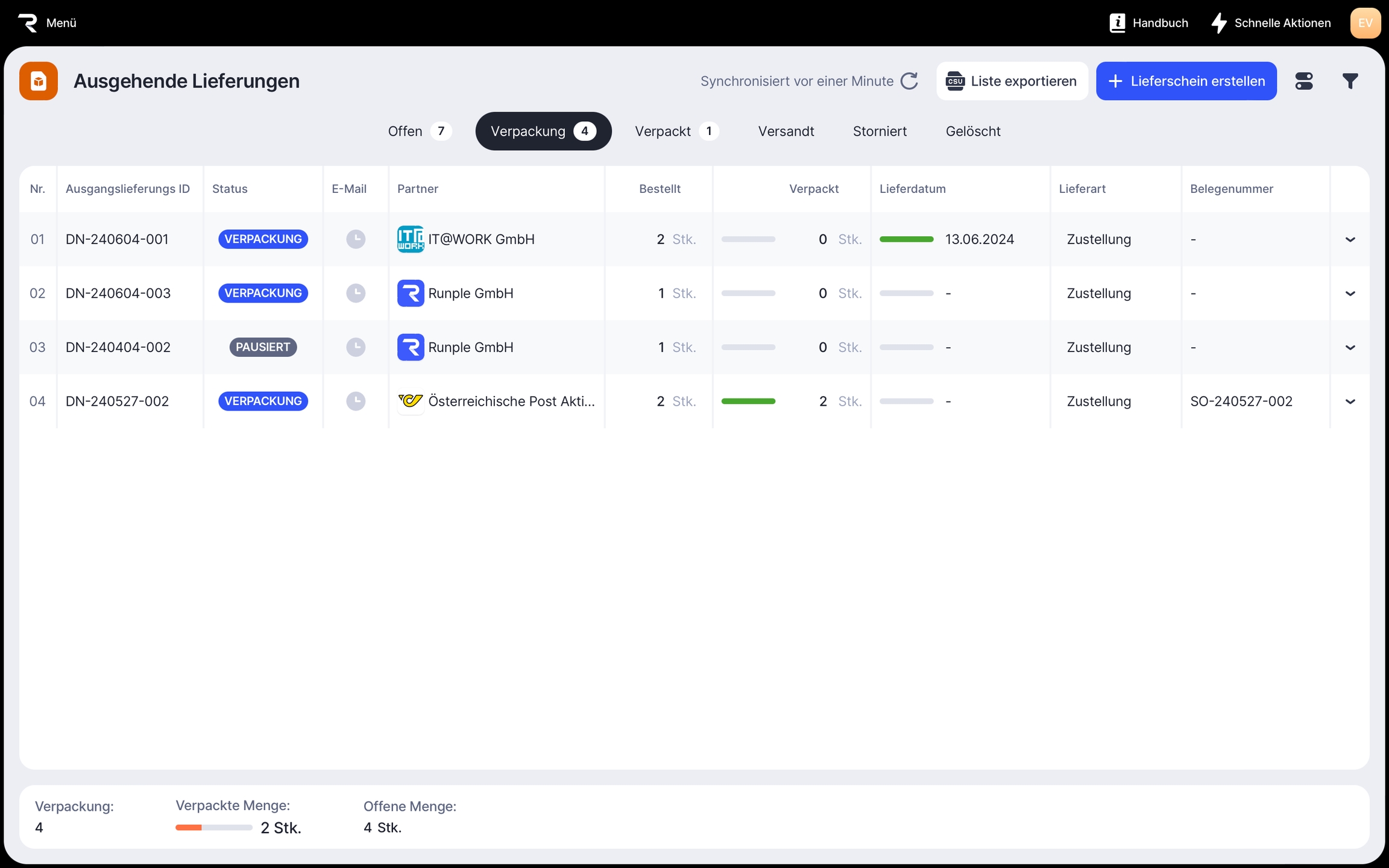Click the EV user avatar
This screenshot has width=1389, height=868.
tap(1365, 23)
